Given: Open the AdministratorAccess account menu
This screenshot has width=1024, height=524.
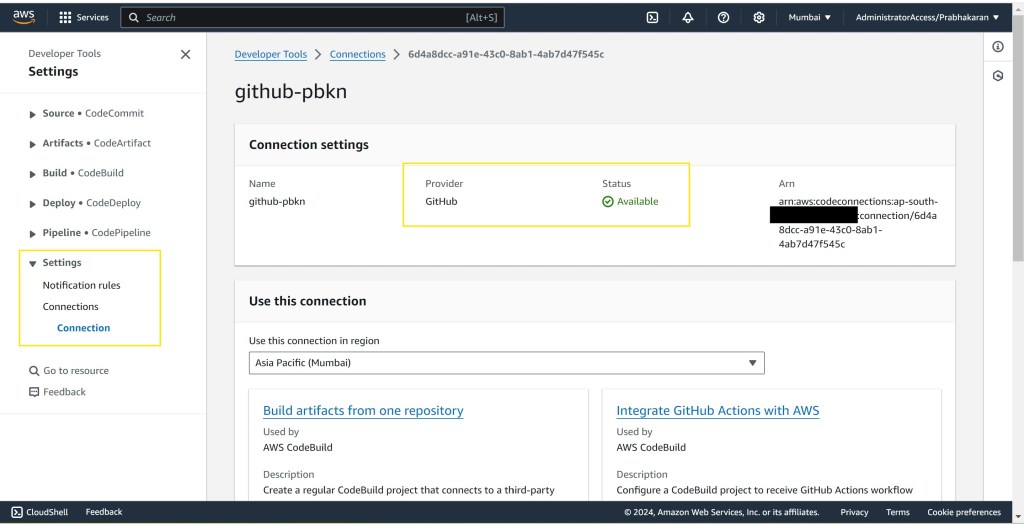Looking at the screenshot, I should (x=927, y=17).
